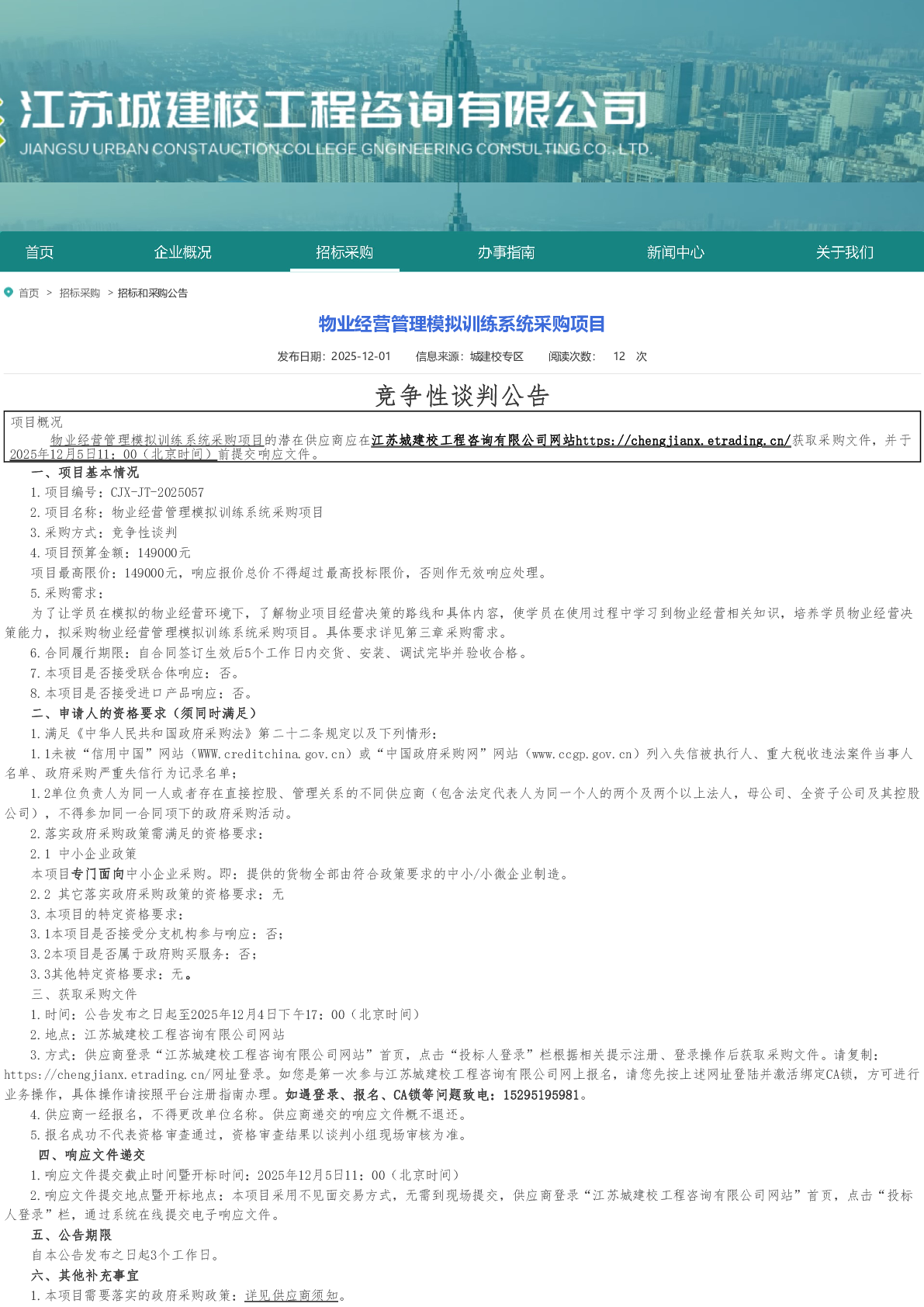
Task: Open the 详见供应商须知 underlined link
Action: (x=292, y=1295)
